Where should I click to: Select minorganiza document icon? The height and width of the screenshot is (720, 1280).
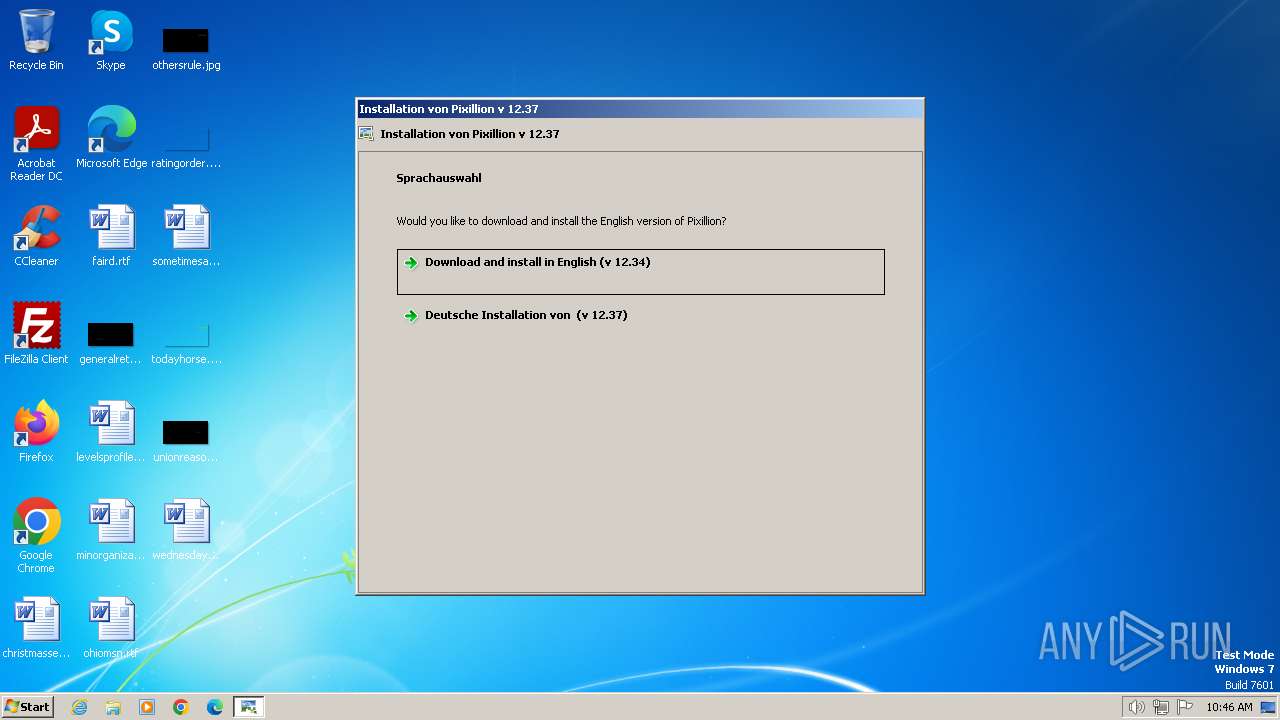[111, 530]
